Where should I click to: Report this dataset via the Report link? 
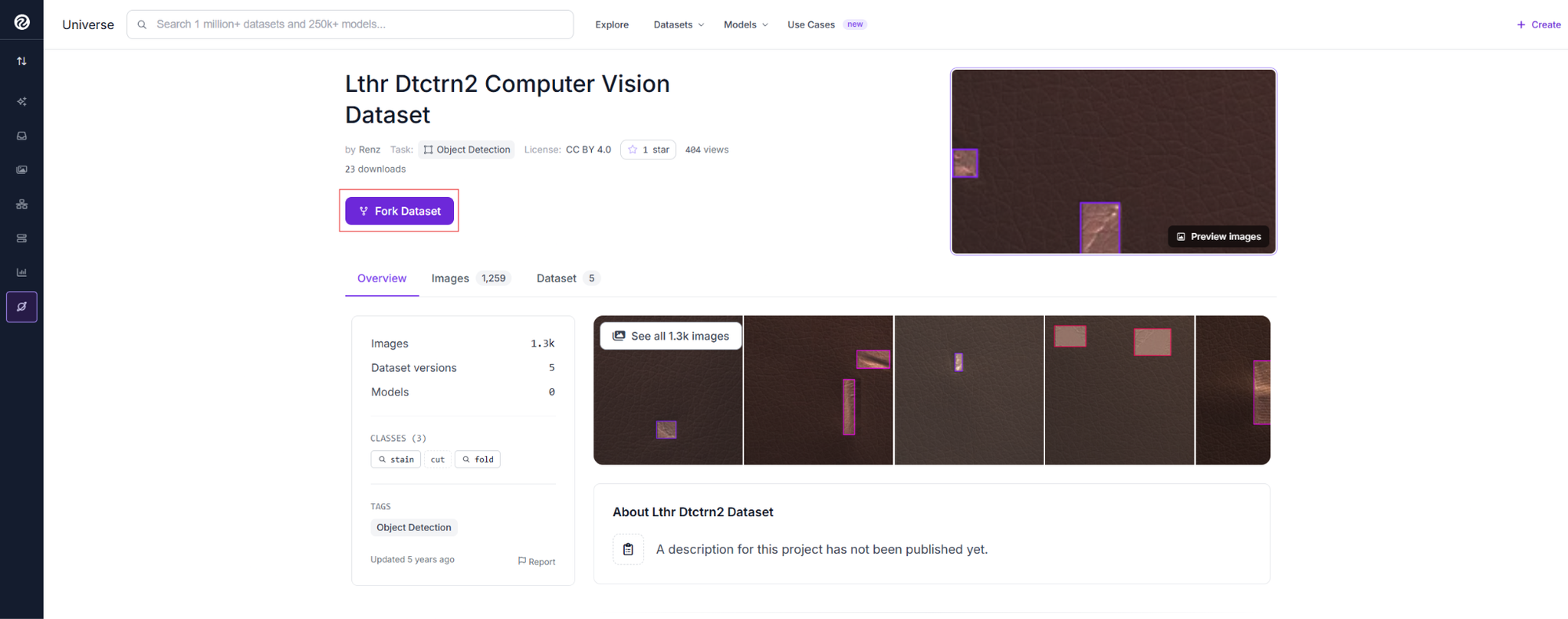point(536,562)
